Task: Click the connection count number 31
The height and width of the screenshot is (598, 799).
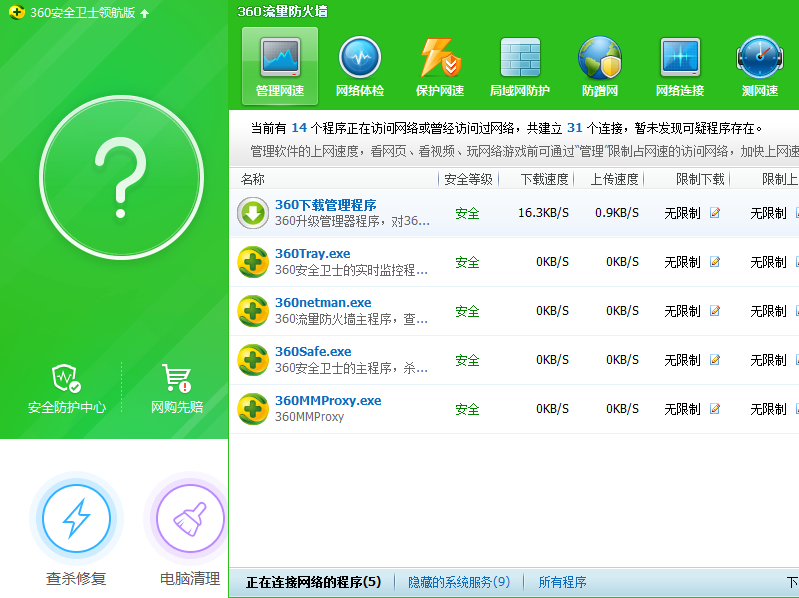Action: pyautogui.click(x=575, y=127)
